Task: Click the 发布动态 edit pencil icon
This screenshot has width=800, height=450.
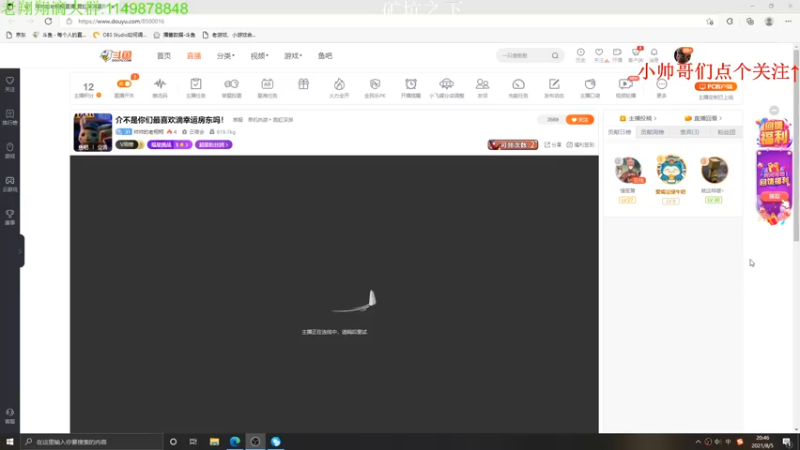Action: (x=554, y=84)
